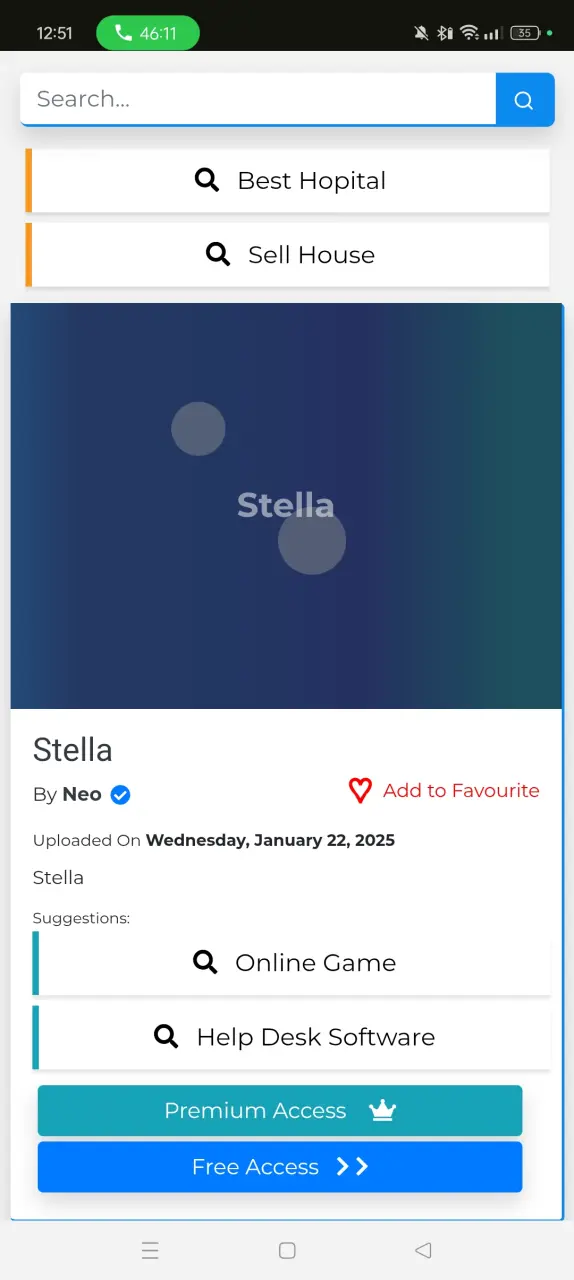Viewport: 574px width, 1280px height.
Task: Tap the crown icon on Premium Access
Action: coord(383,1111)
